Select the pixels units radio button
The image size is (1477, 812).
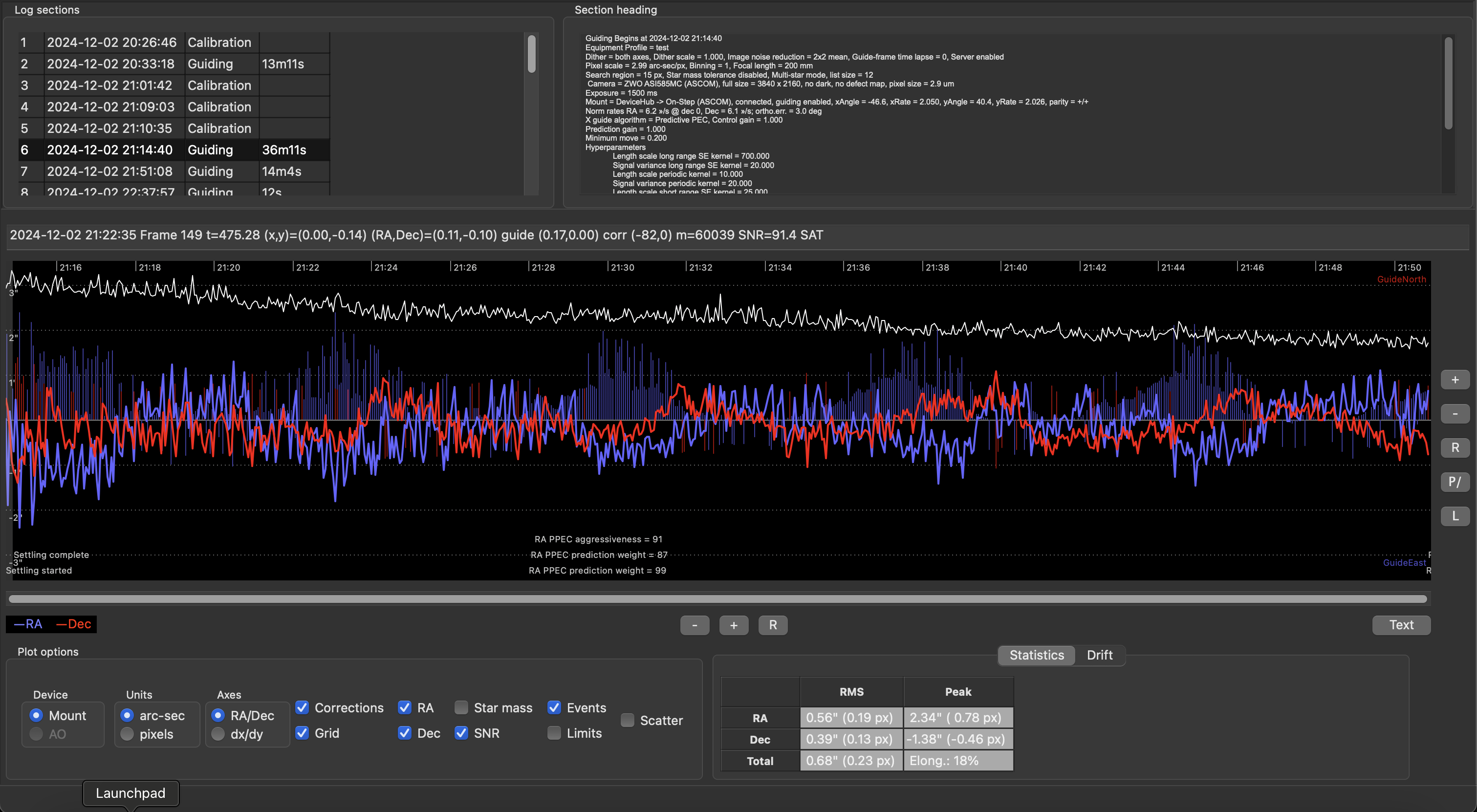[127, 734]
